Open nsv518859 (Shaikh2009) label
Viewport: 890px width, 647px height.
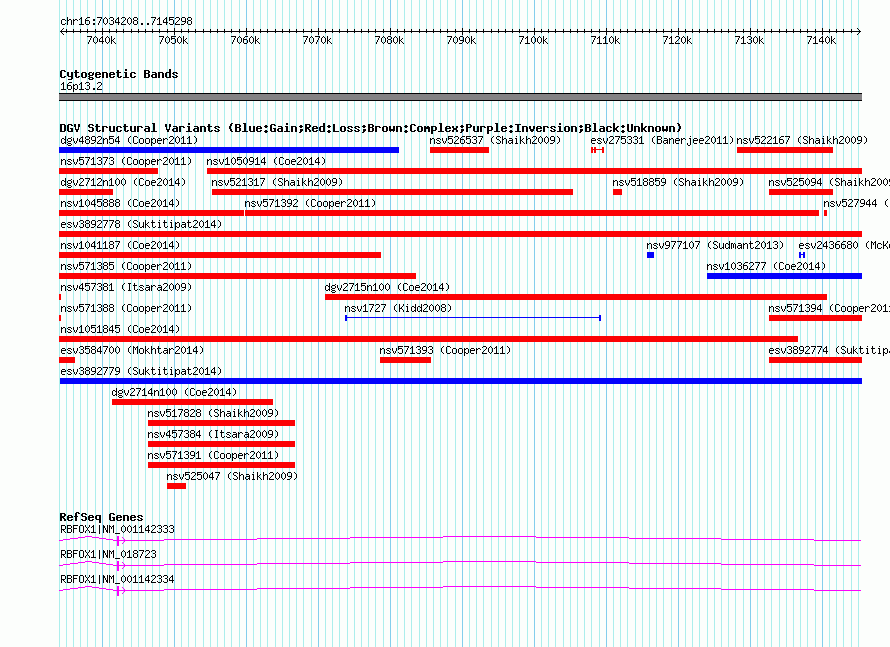tap(678, 182)
